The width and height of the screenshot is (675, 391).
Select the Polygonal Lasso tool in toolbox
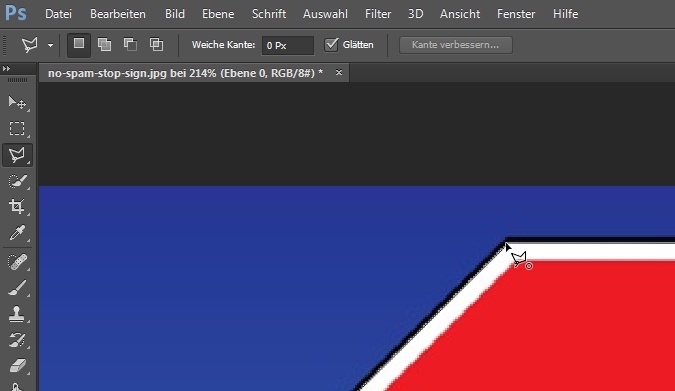(17, 155)
